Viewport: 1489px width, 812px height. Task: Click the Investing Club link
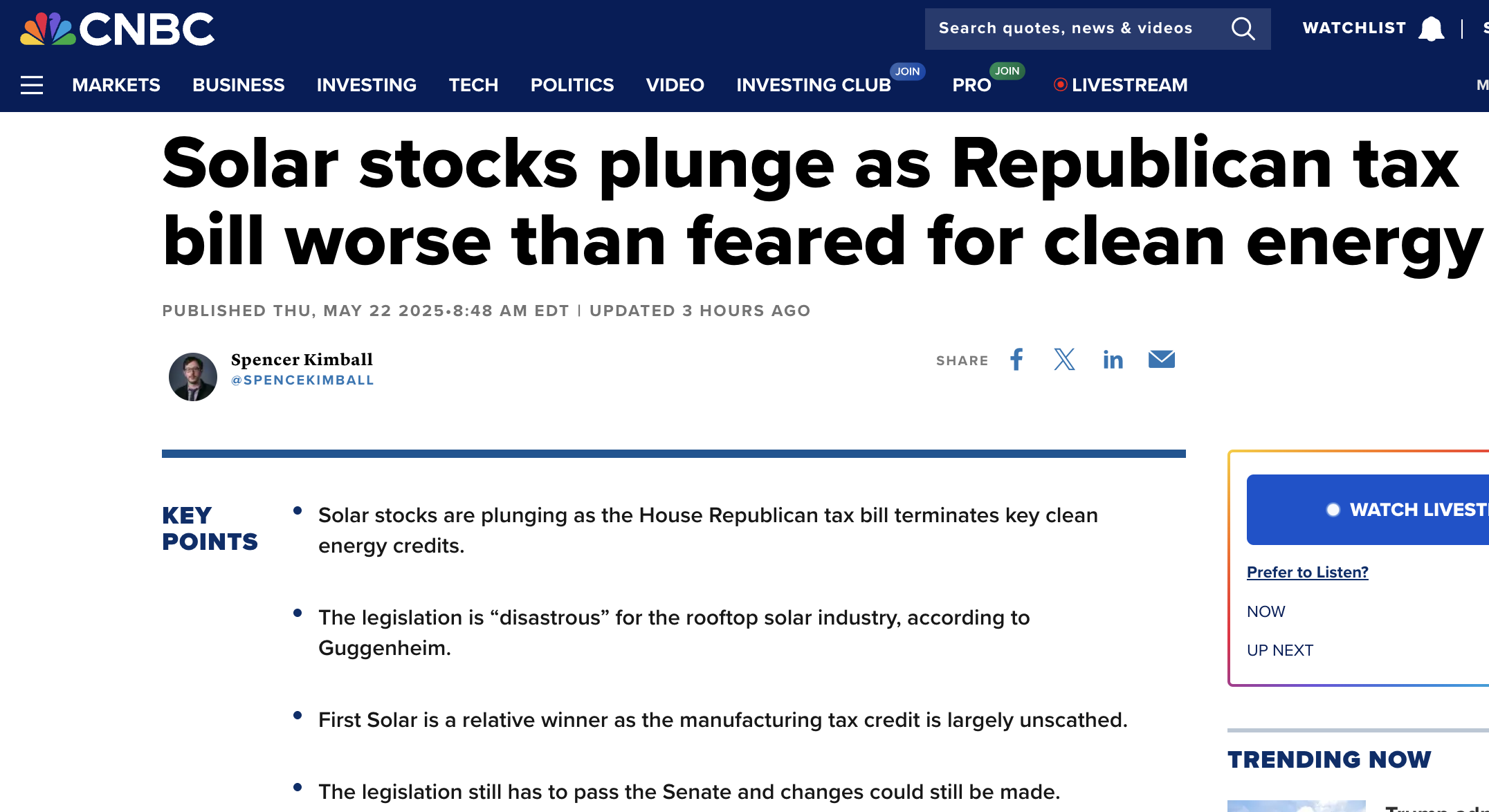[814, 85]
